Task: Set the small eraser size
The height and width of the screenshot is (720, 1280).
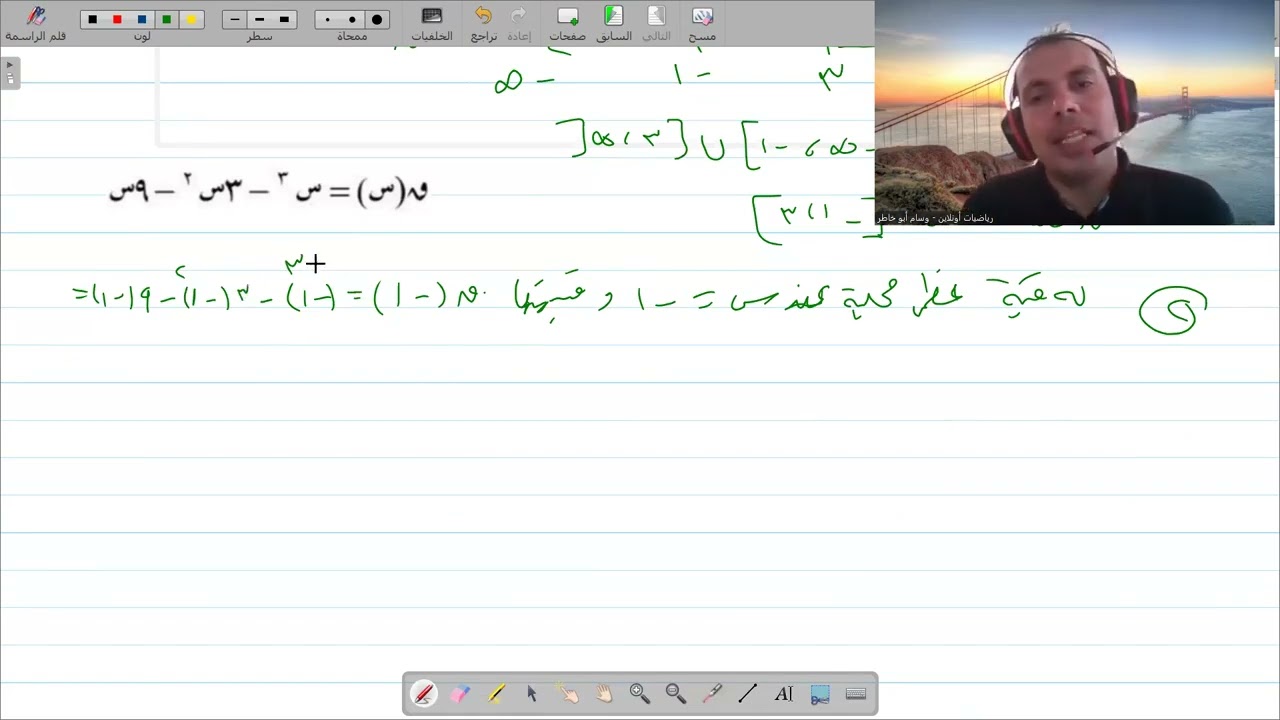Action: click(328, 19)
